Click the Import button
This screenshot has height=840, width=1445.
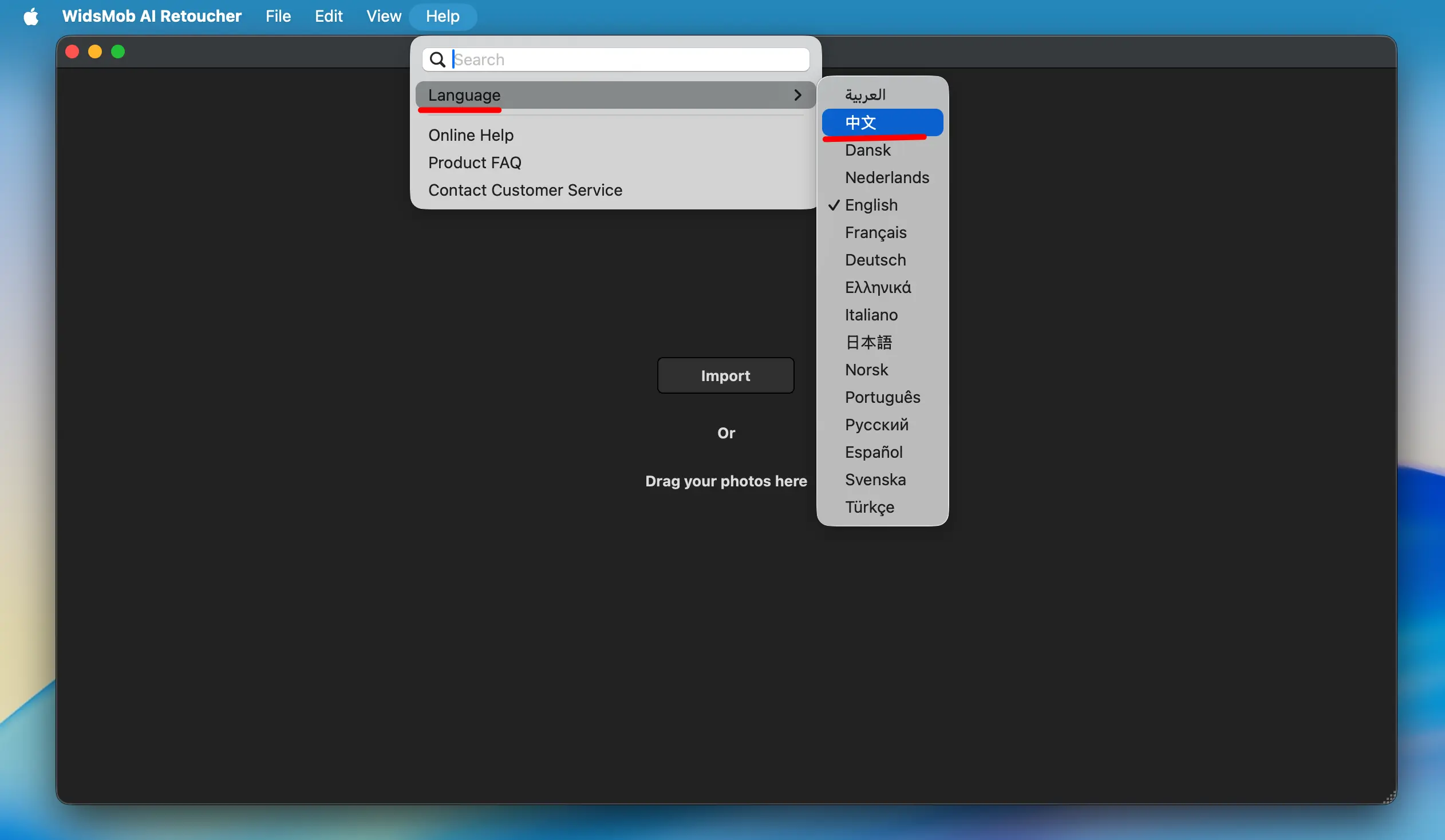point(725,376)
